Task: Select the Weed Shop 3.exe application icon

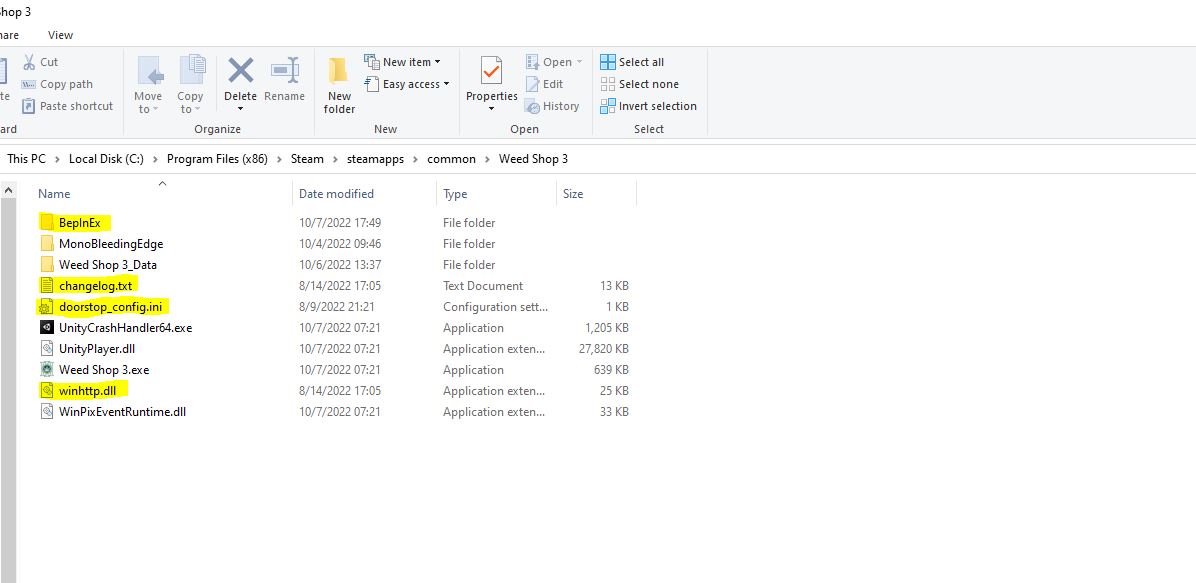Action: 47,369
